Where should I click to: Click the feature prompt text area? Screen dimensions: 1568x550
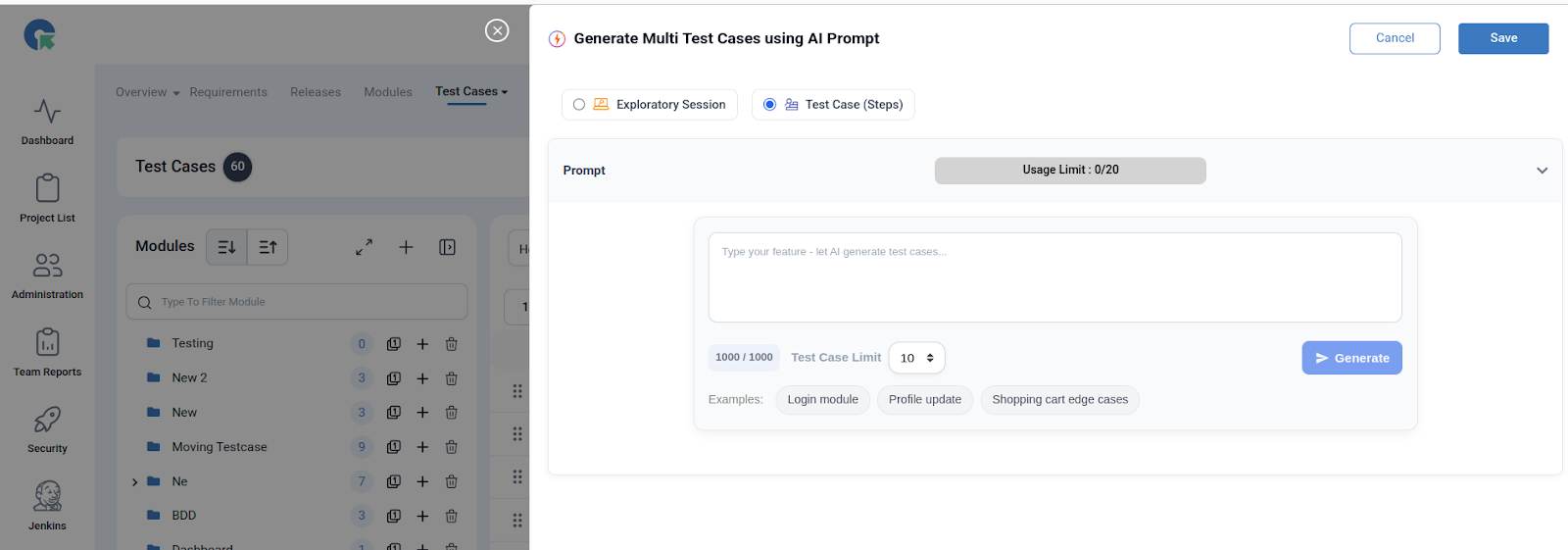point(1054,277)
